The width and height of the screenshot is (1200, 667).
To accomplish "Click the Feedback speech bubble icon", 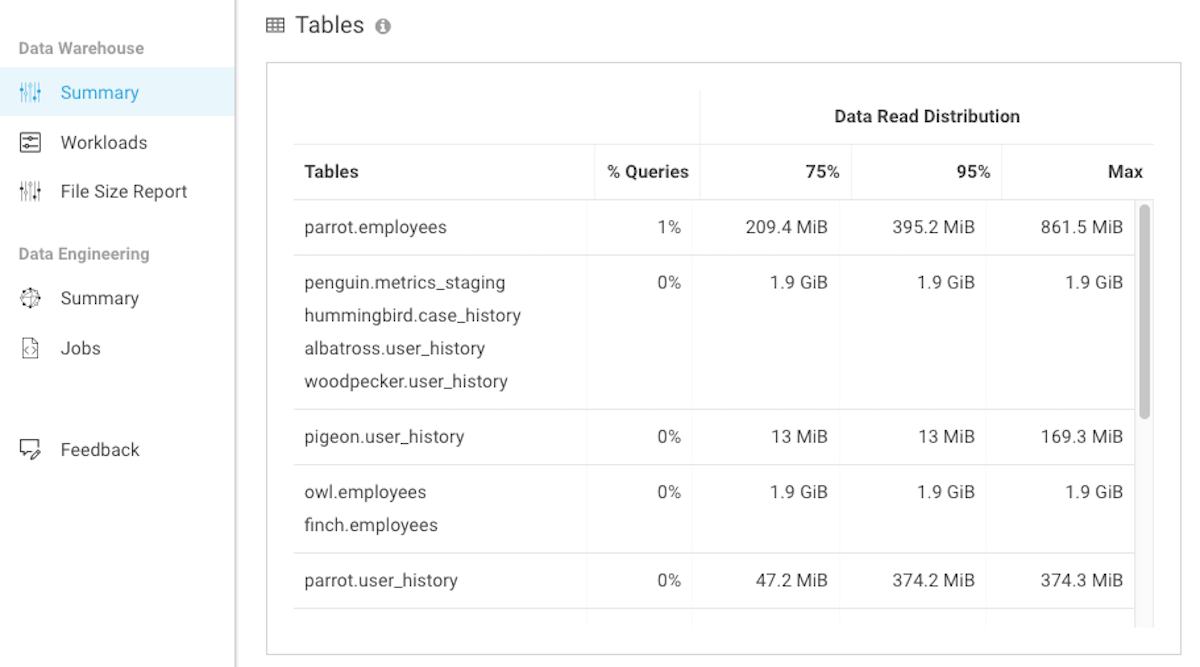I will [x=30, y=450].
